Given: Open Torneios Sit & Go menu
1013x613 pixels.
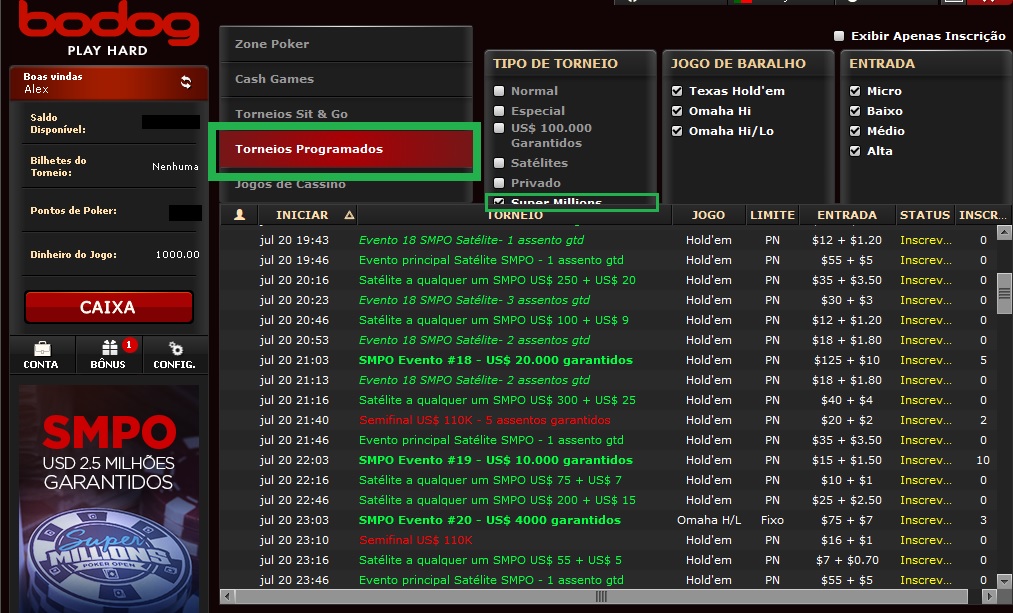Looking at the screenshot, I should coord(346,114).
